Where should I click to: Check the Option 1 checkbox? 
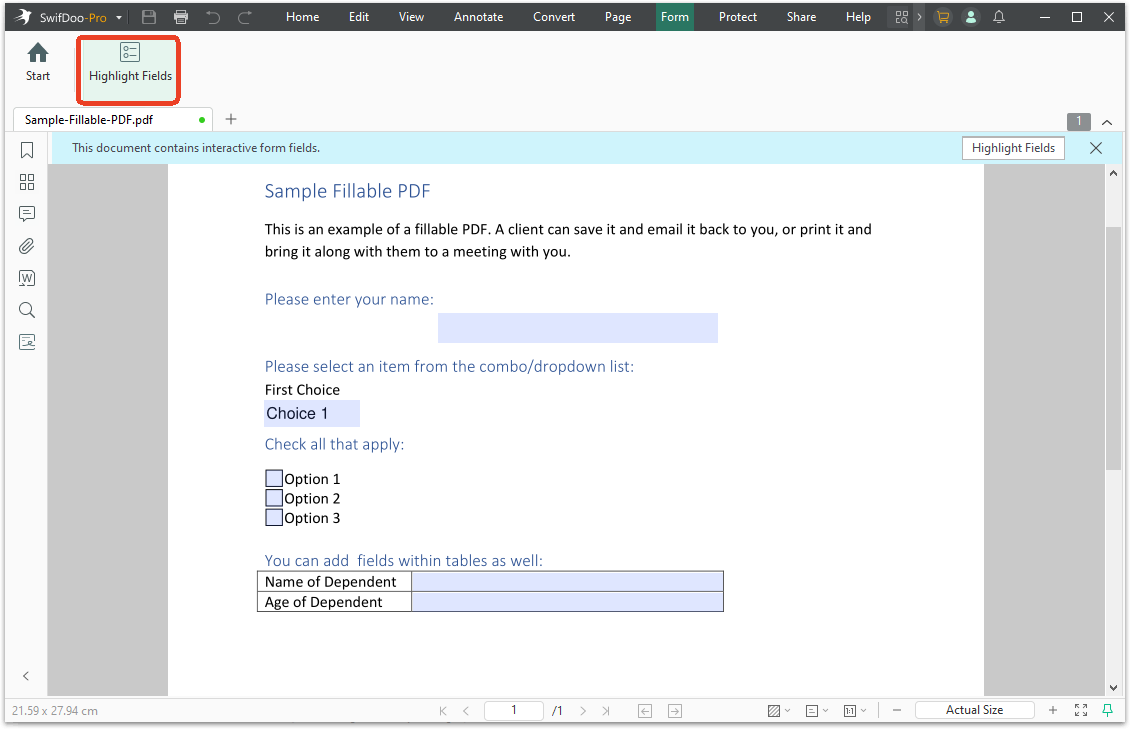(x=274, y=478)
